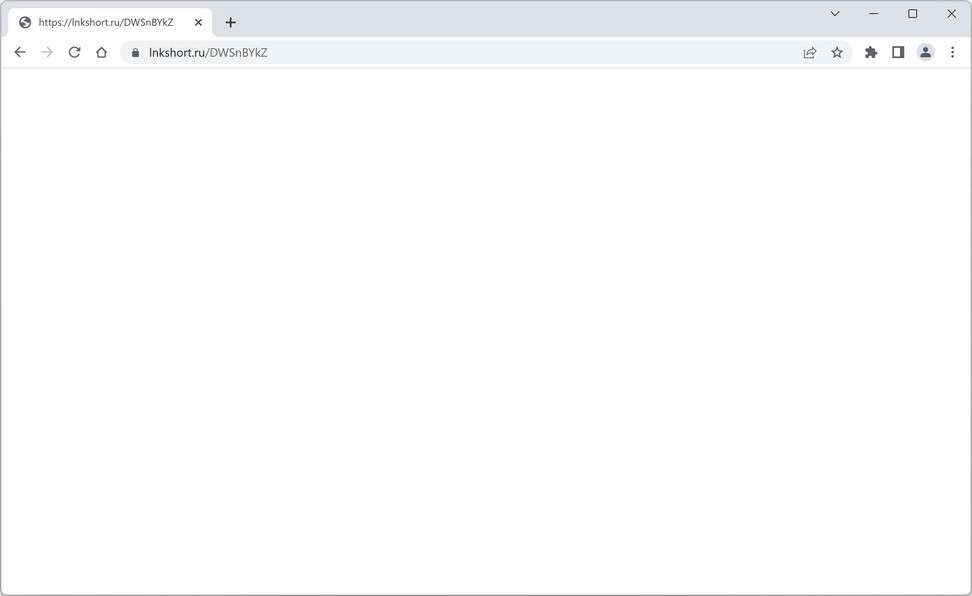Open Chrome three-dot menu

[x=953, y=53]
